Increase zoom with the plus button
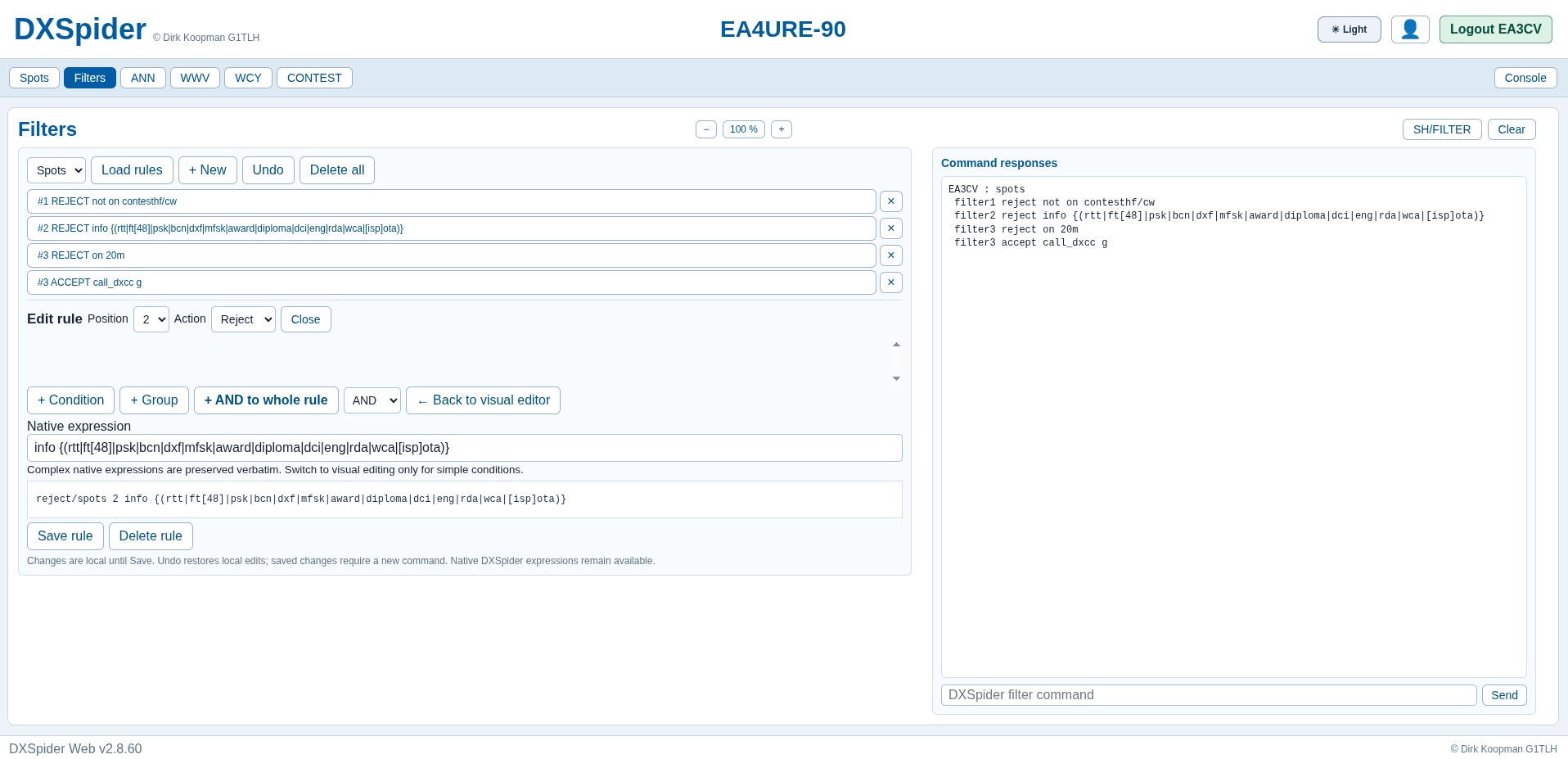The height and width of the screenshot is (759, 1568). click(782, 129)
